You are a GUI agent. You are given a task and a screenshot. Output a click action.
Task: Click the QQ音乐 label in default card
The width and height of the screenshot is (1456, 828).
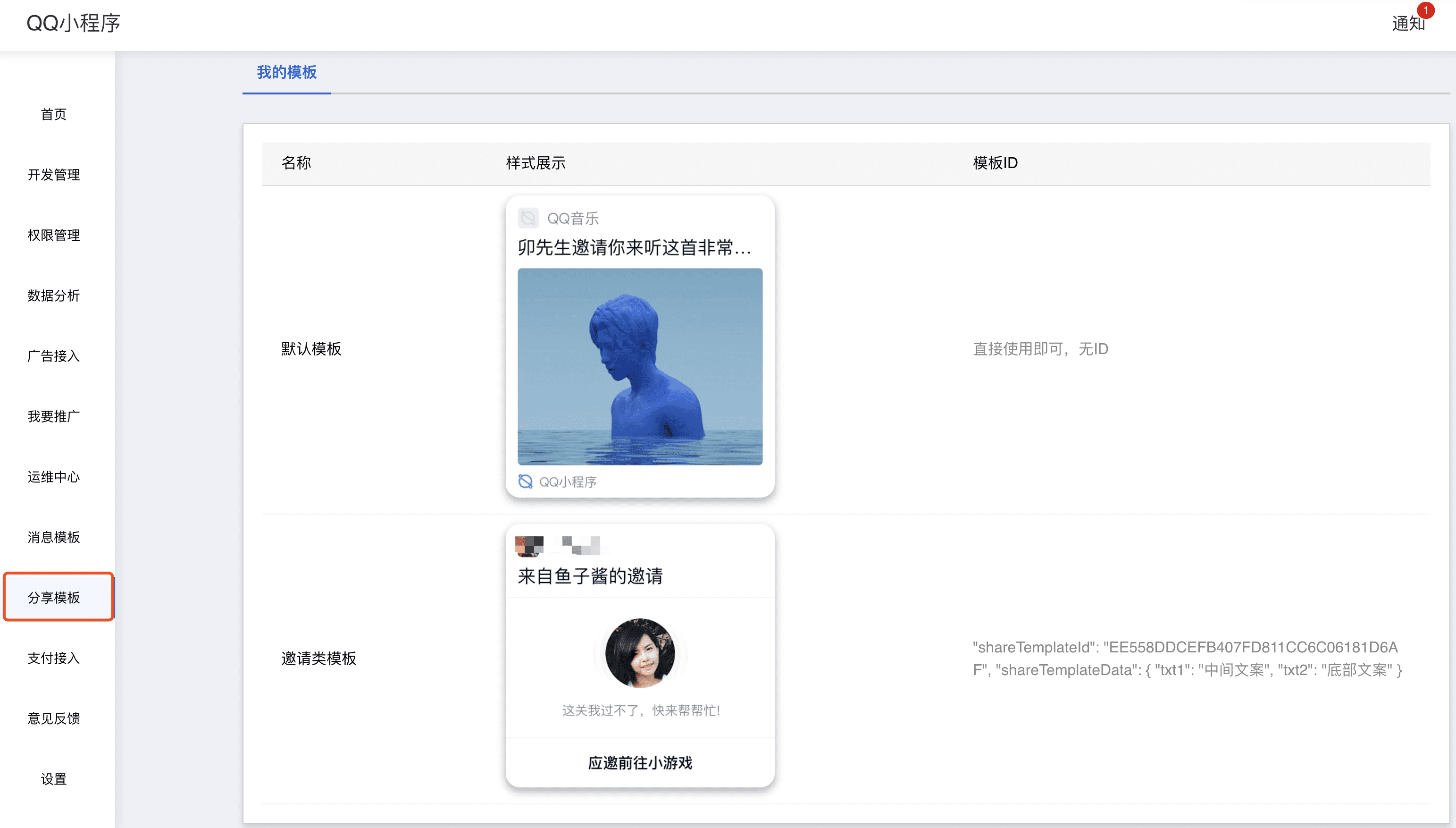click(573, 219)
